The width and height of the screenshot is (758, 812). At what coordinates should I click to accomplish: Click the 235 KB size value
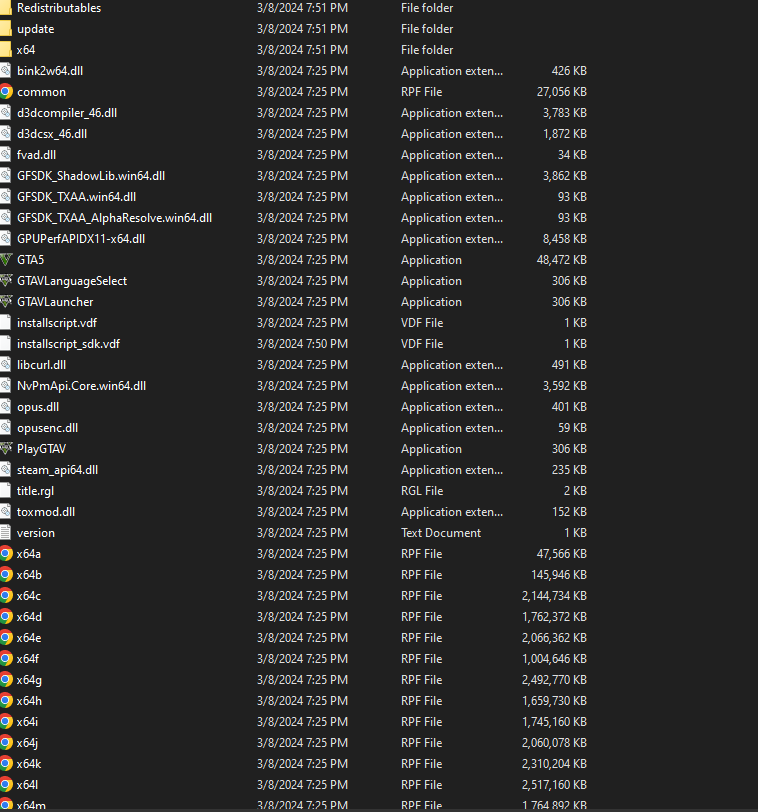pyautogui.click(x=570, y=470)
